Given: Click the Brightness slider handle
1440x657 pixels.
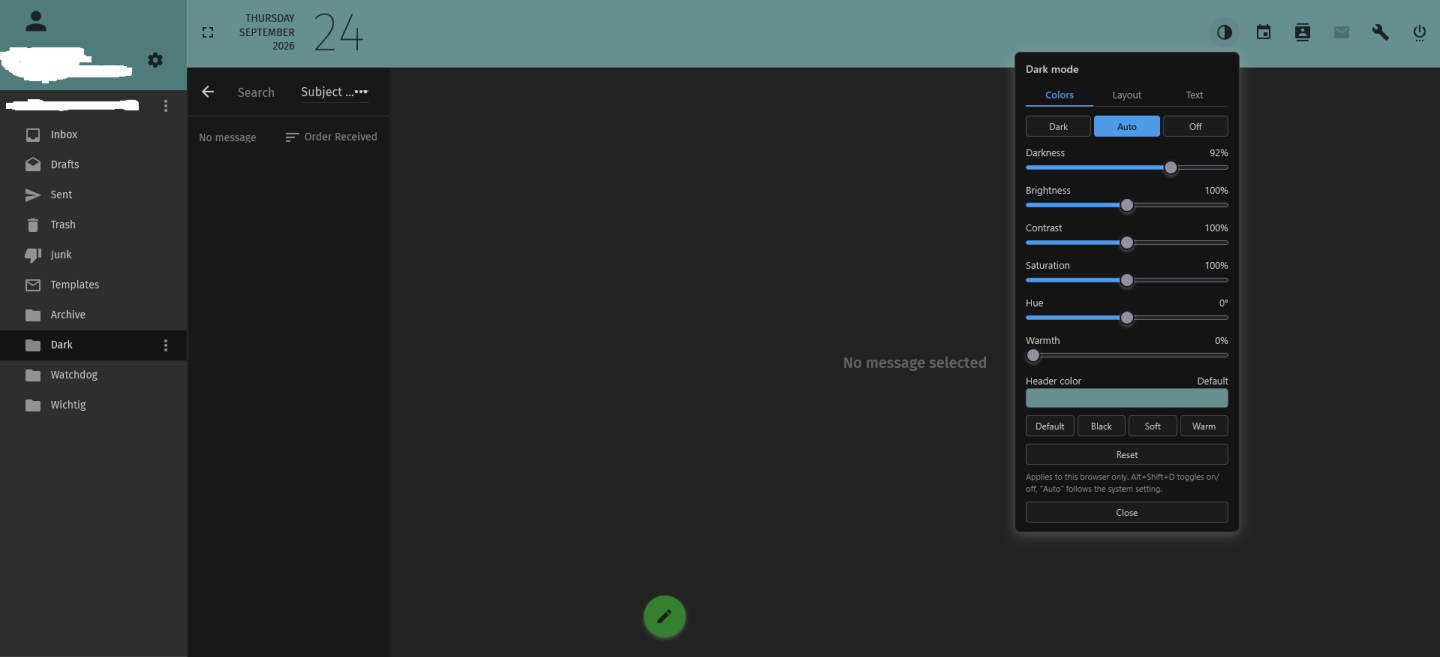Looking at the screenshot, I should point(1127,205).
